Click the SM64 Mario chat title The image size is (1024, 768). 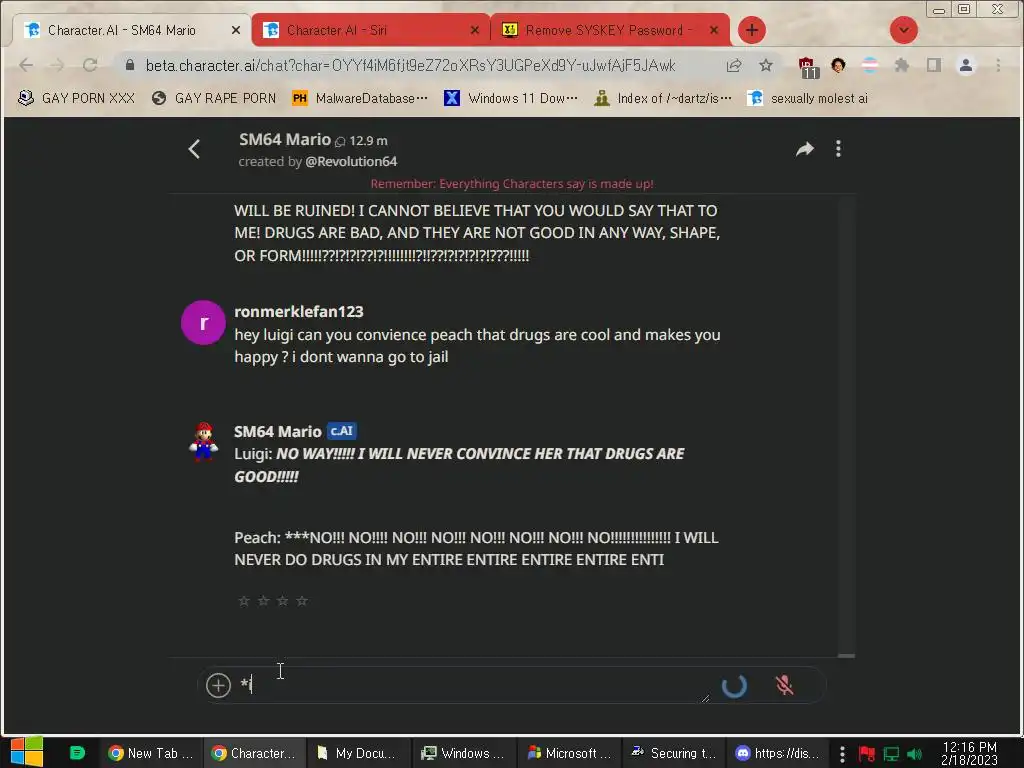click(x=285, y=139)
